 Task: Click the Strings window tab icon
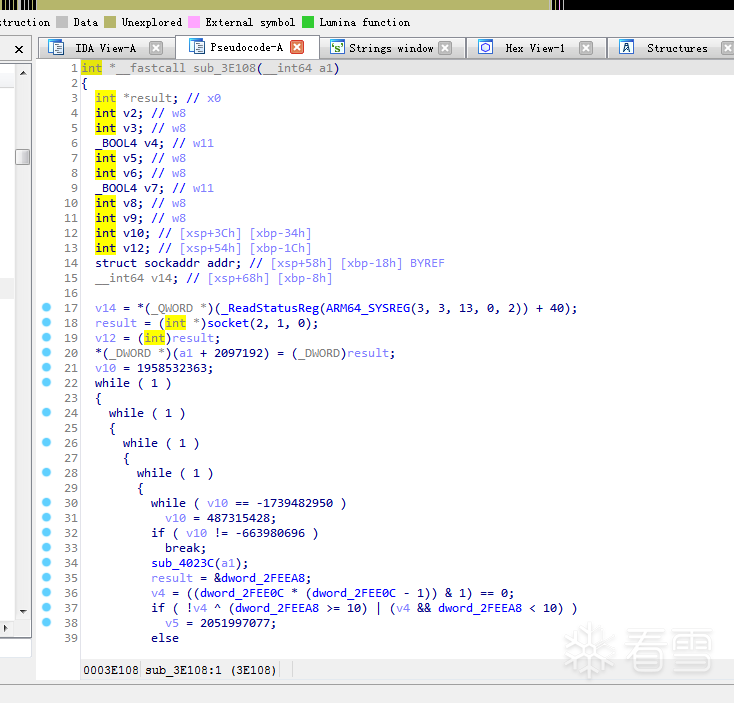click(x=337, y=47)
